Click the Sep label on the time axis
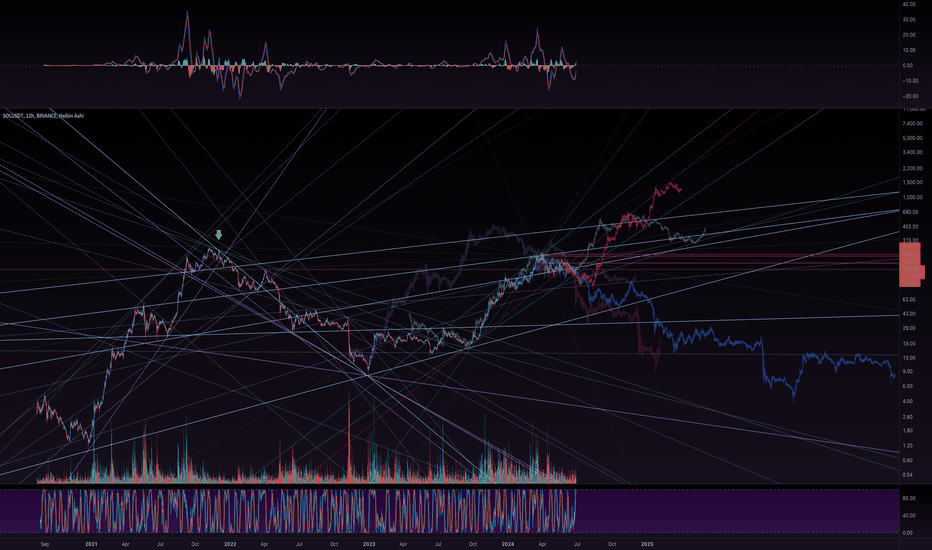The height and width of the screenshot is (550, 932). pos(45,544)
